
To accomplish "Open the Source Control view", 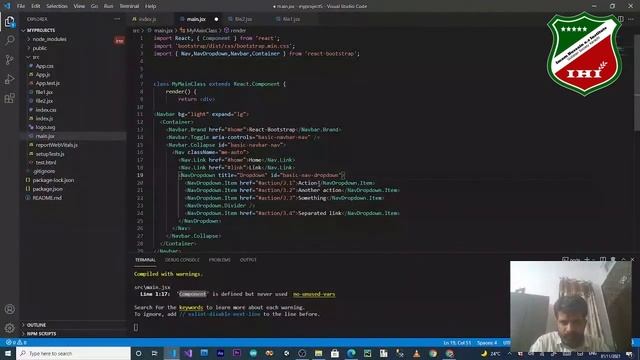I will click(x=9, y=60).
